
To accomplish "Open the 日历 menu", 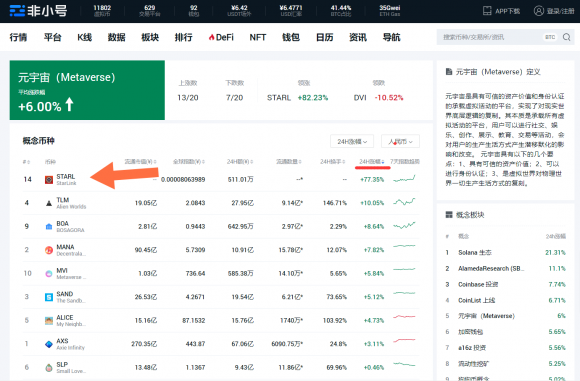I will (324, 37).
